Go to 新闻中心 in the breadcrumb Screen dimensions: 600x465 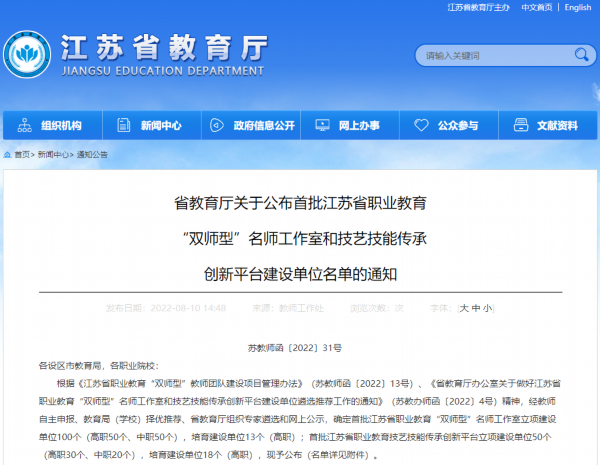click(x=52, y=155)
